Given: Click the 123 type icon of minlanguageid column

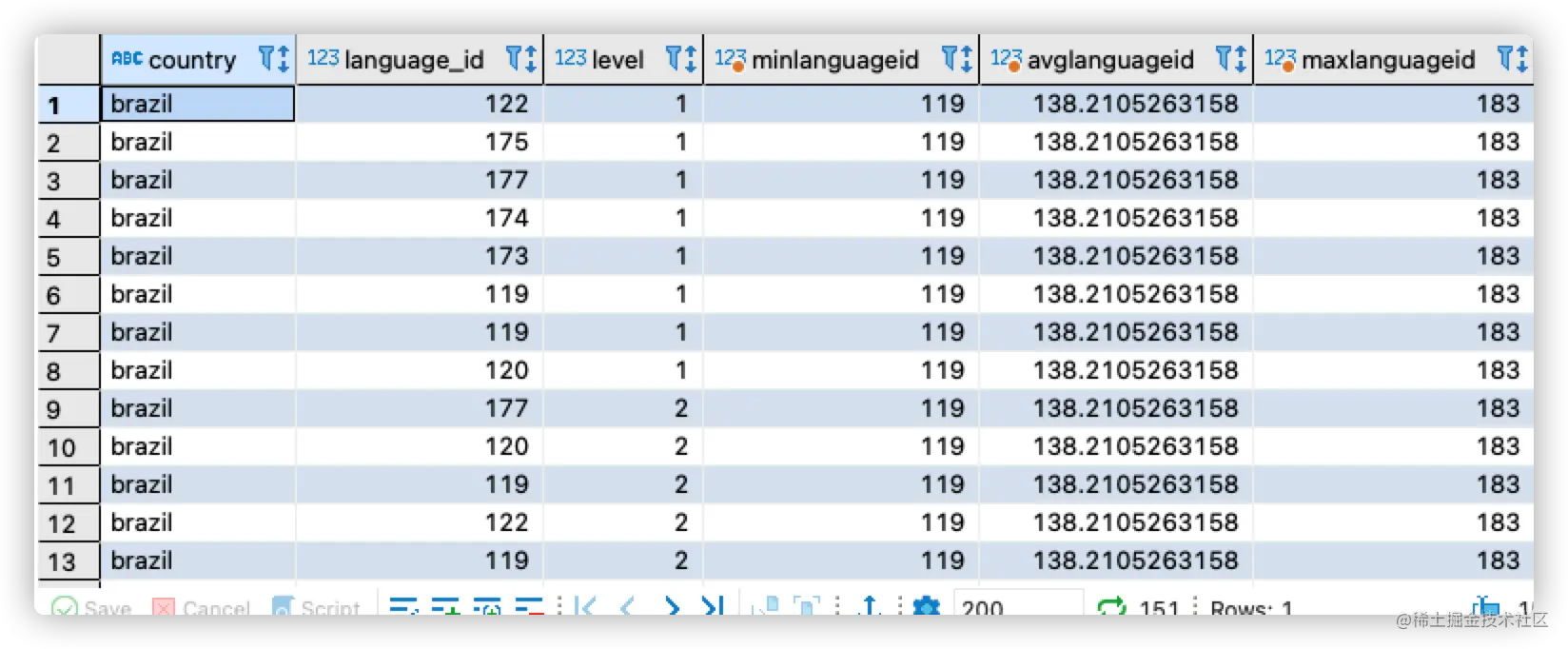Looking at the screenshot, I should click(730, 59).
